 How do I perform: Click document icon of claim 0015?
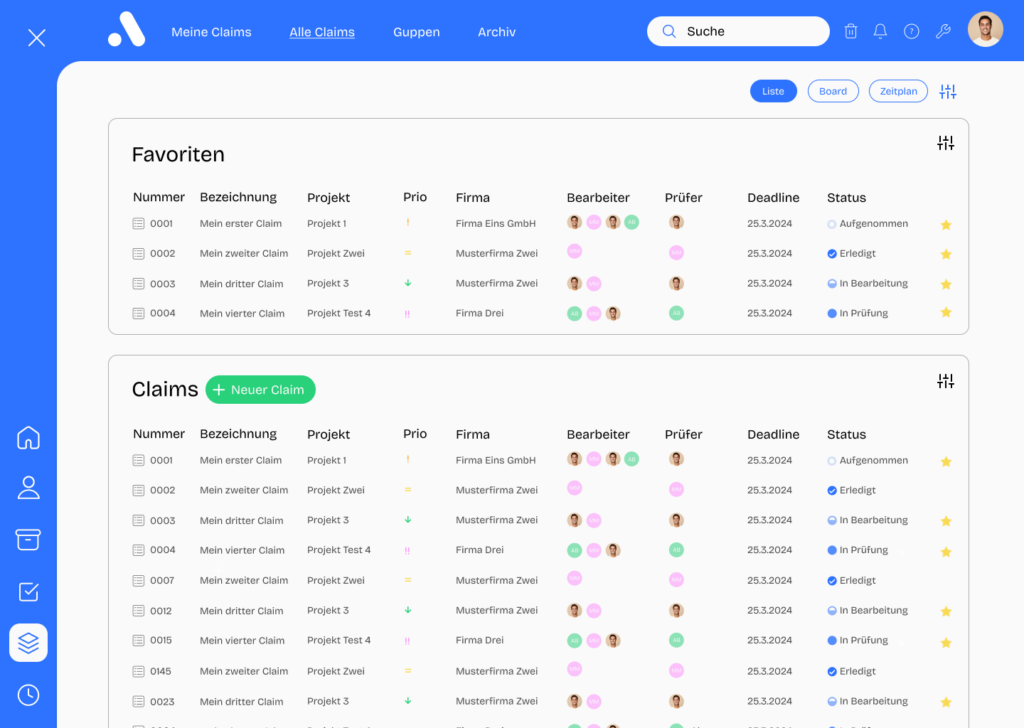138,641
